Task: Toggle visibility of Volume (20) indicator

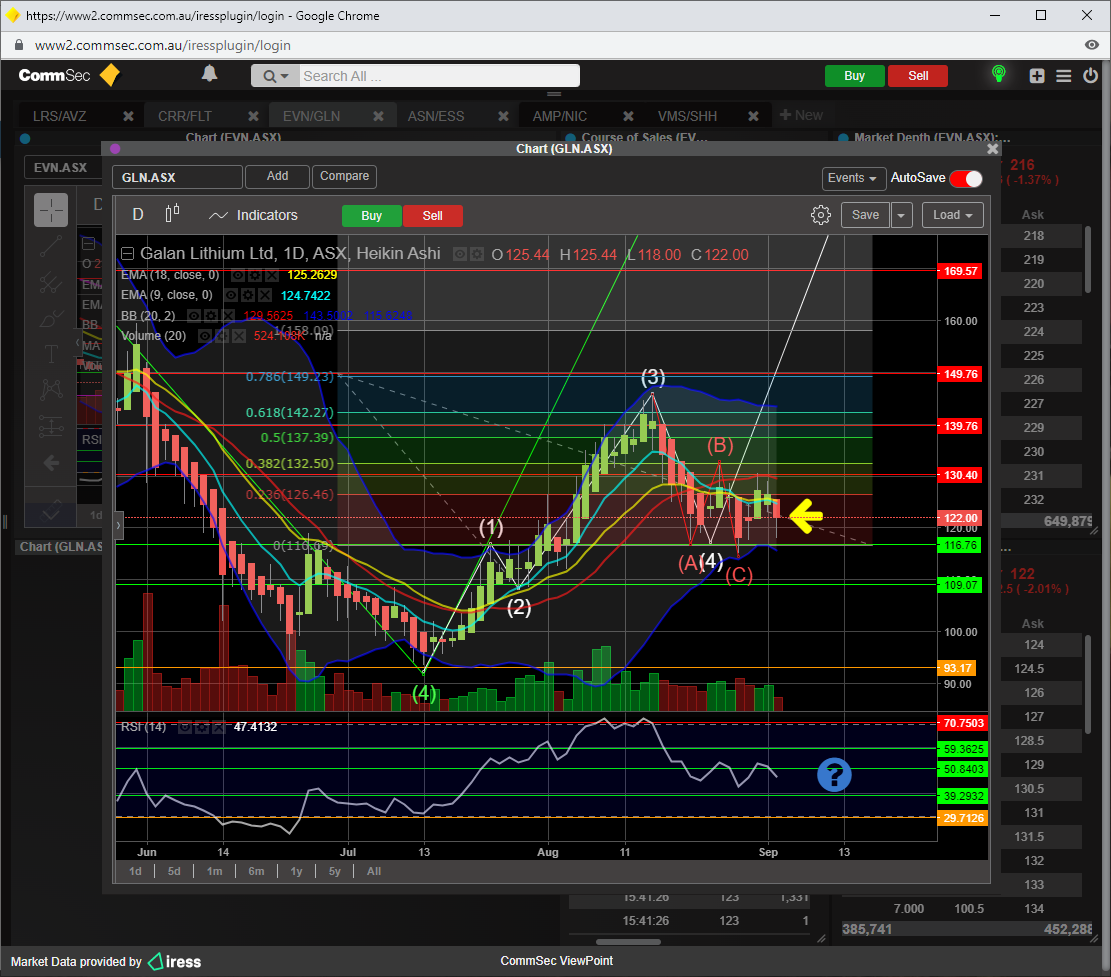Action: pos(205,336)
